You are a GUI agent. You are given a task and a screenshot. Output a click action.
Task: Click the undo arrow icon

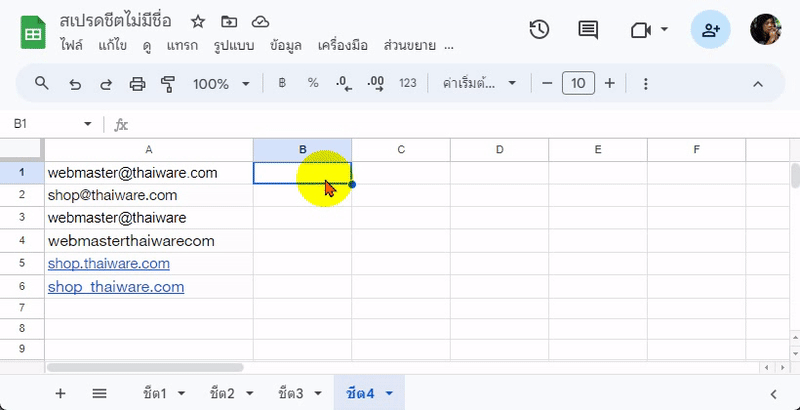coord(74,84)
